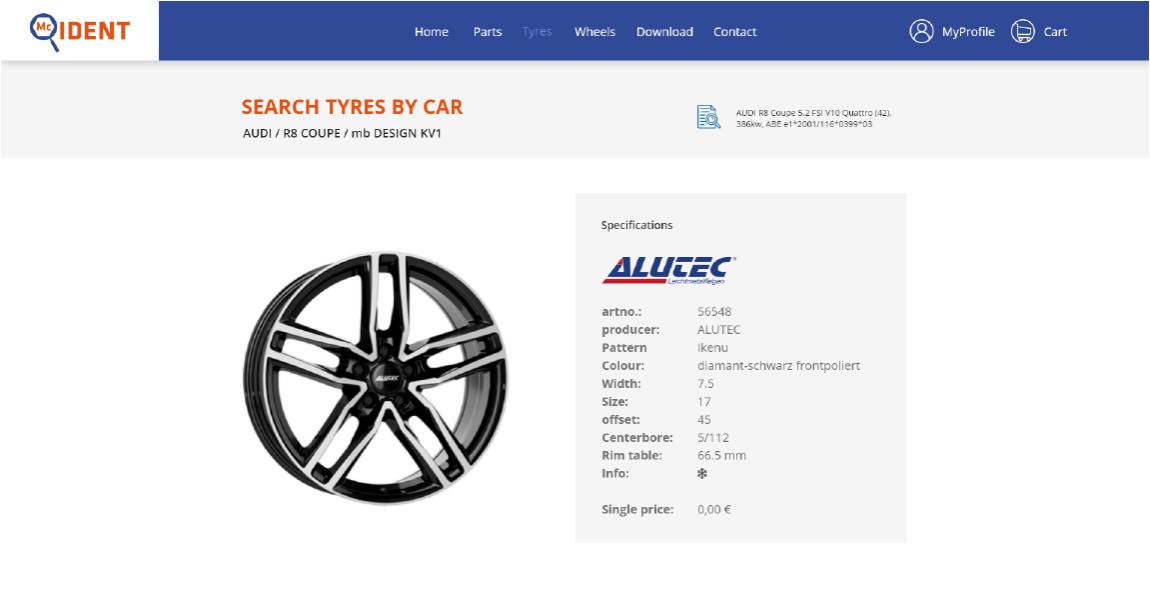Click the Cart text label

[1055, 32]
